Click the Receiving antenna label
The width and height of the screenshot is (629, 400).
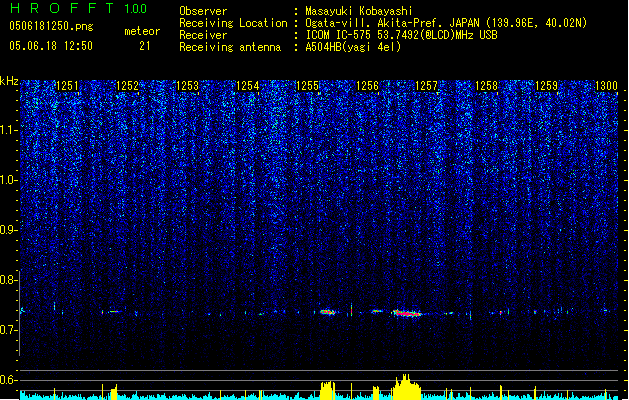(230, 47)
